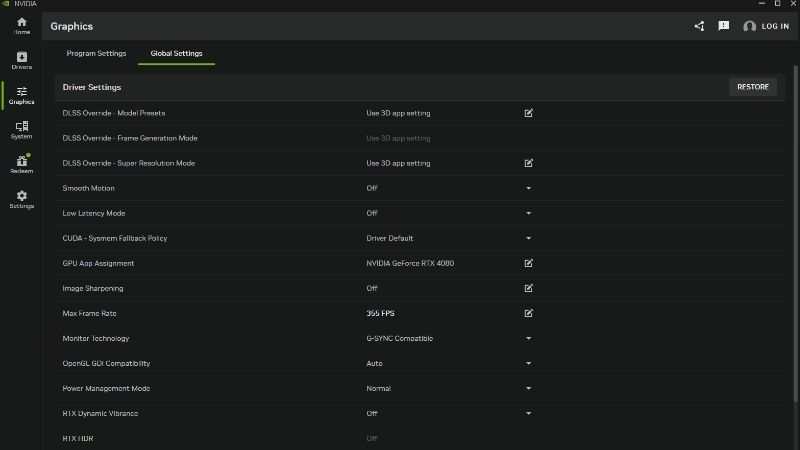Image resolution: width=800 pixels, height=450 pixels.
Task: Edit the Image Sharpening setting
Action: (529, 288)
